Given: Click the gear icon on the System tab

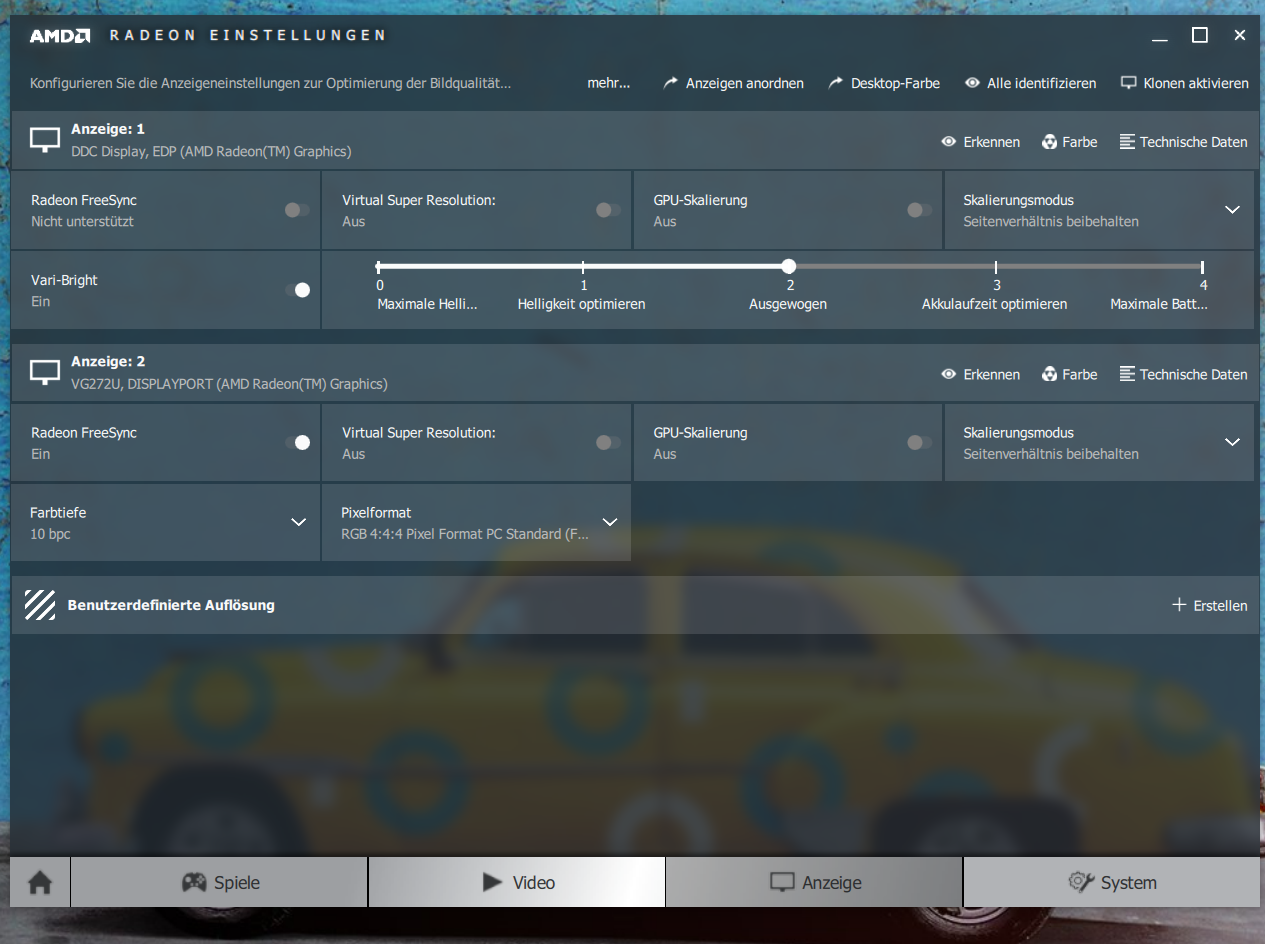Looking at the screenshot, I should (1081, 882).
